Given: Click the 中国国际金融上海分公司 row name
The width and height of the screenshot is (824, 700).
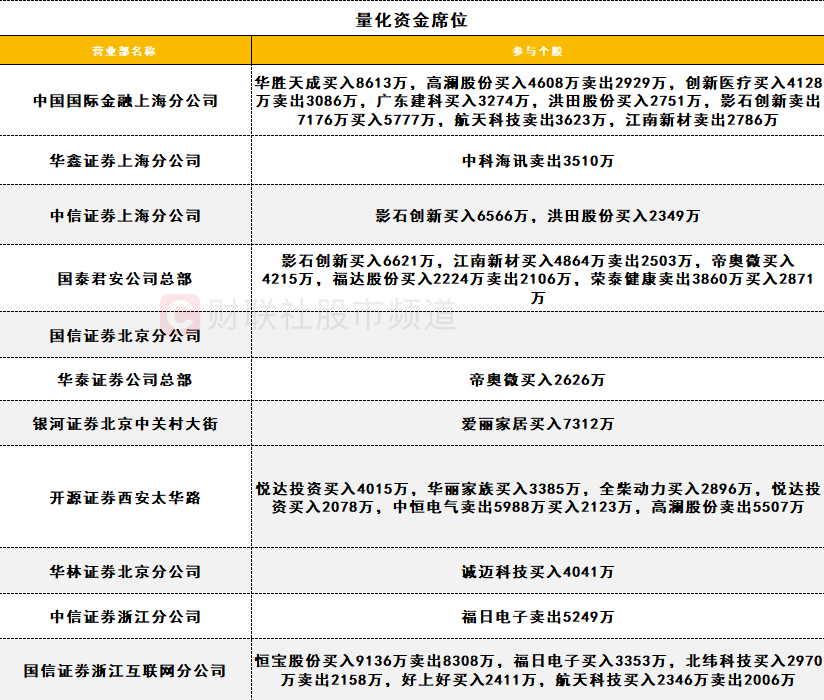Looking at the screenshot, I should click(x=125, y=100).
